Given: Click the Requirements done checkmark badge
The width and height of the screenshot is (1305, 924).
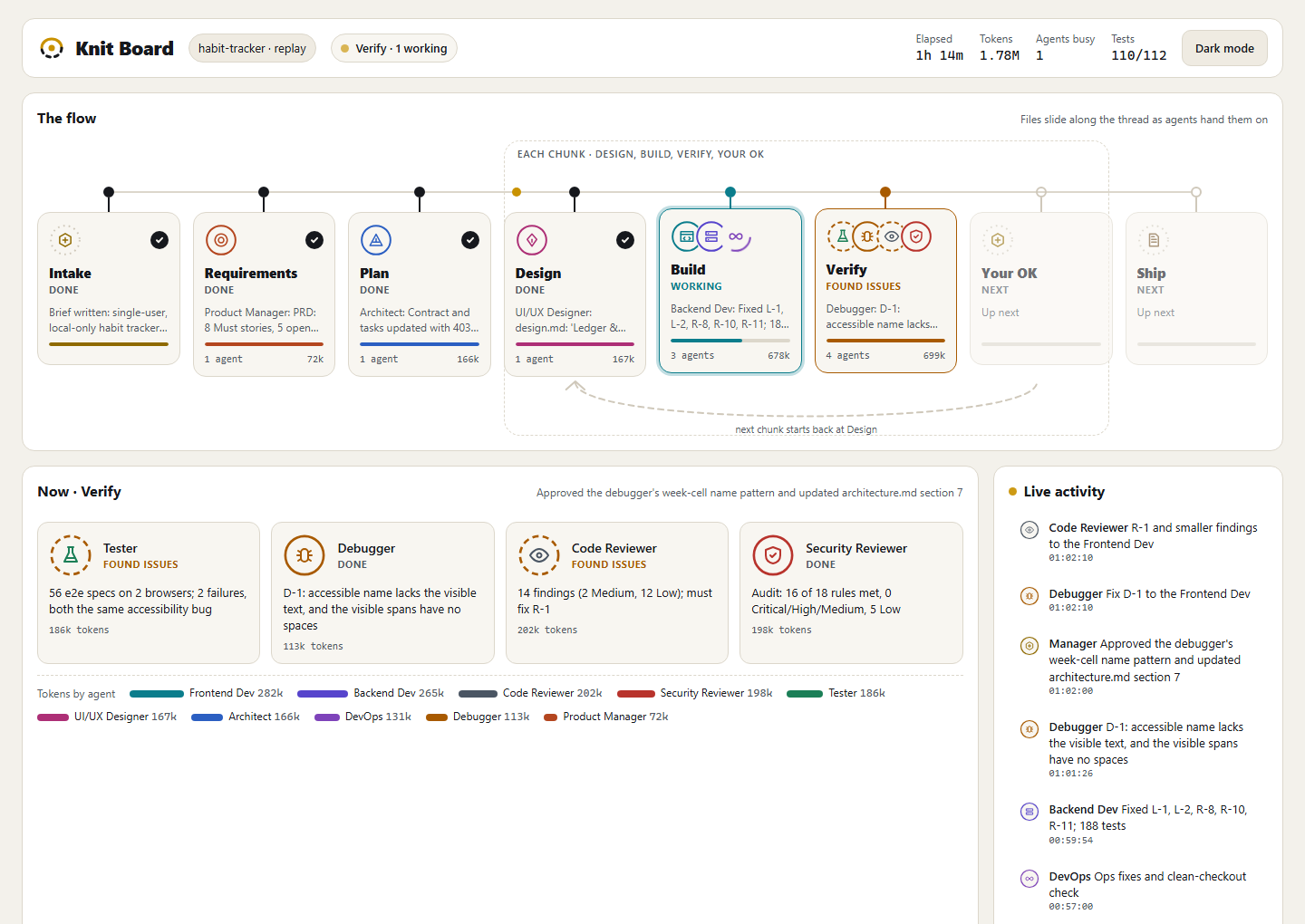Looking at the screenshot, I should click(x=314, y=240).
